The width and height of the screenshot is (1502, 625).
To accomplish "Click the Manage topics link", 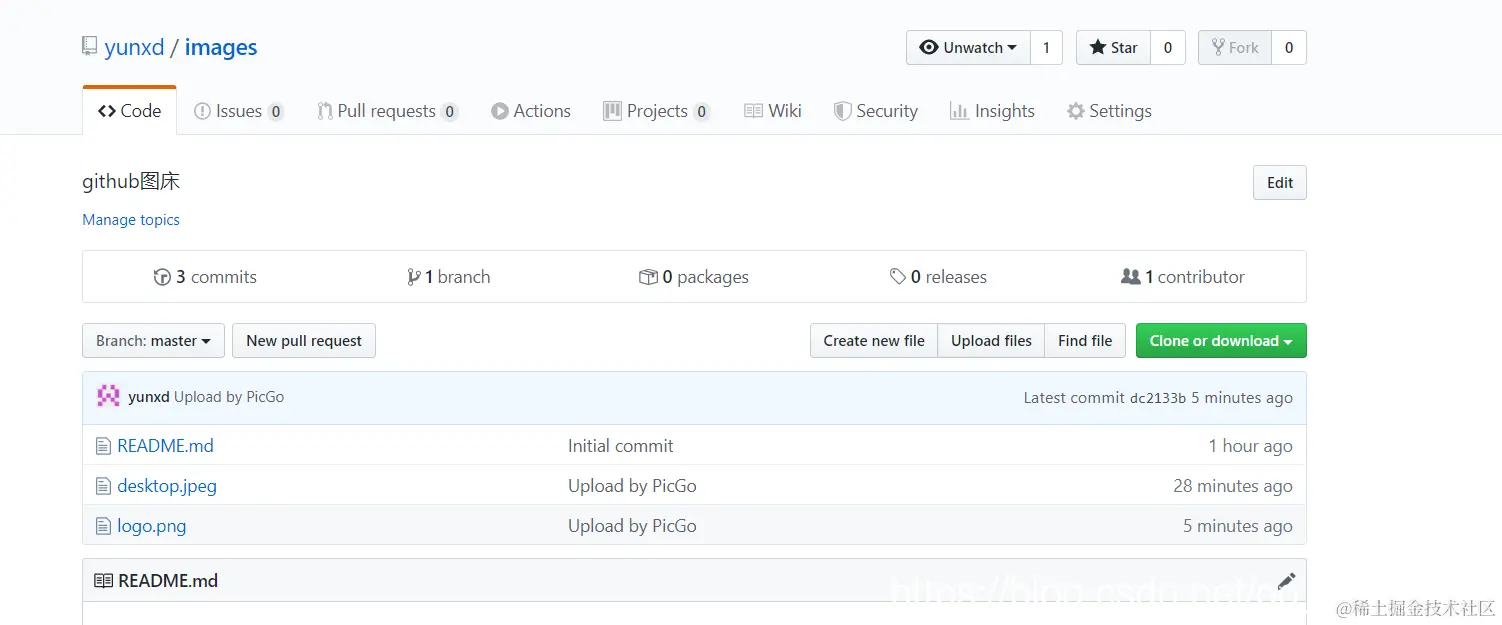I will pyautogui.click(x=131, y=220).
